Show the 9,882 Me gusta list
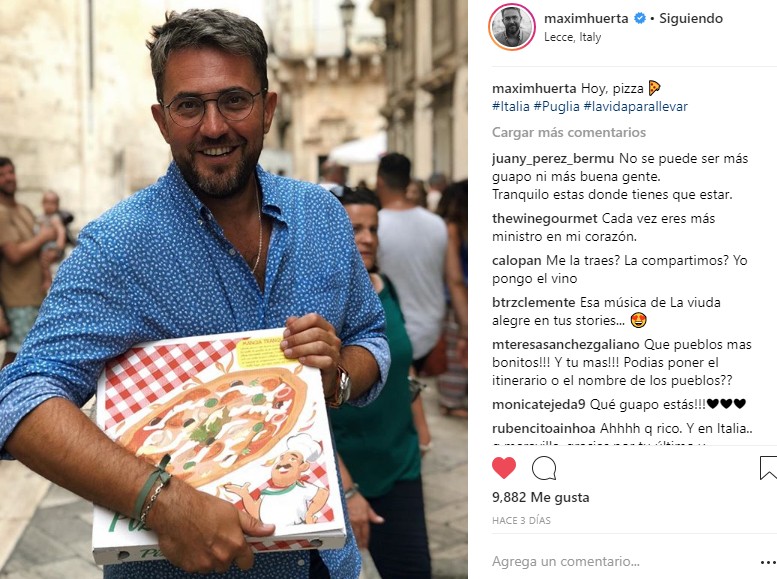This screenshot has height=579, width=777. pyautogui.click(x=541, y=497)
